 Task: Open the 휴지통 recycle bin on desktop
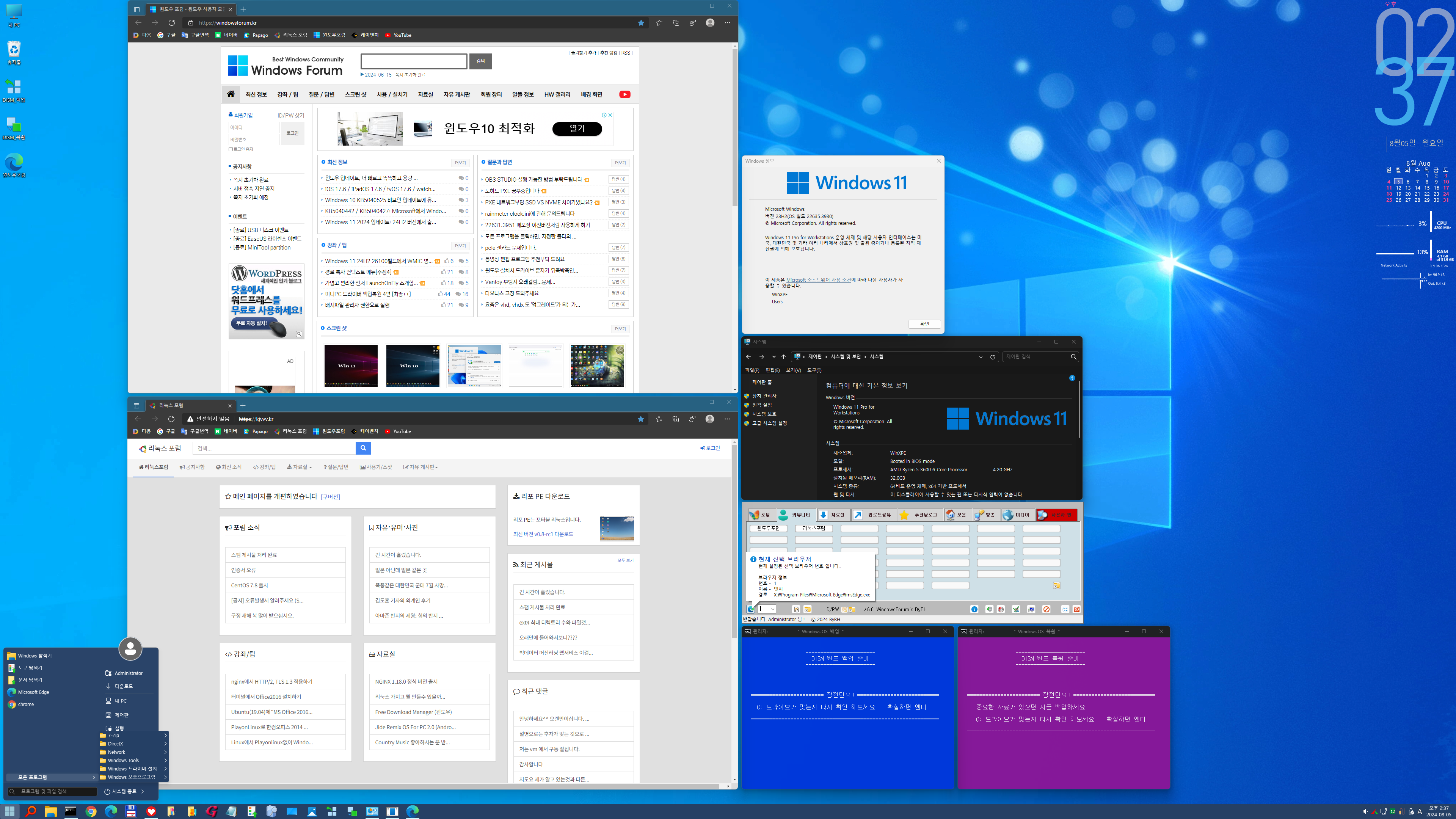pos(14,53)
